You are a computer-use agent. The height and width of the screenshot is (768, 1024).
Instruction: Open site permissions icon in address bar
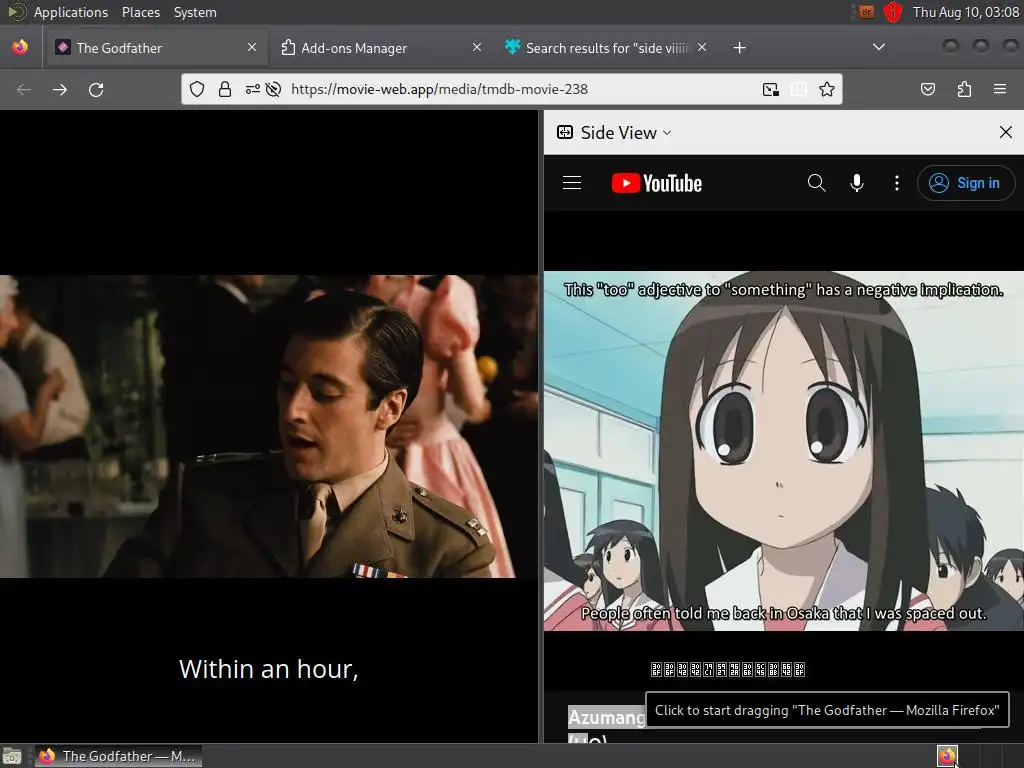[253, 89]
